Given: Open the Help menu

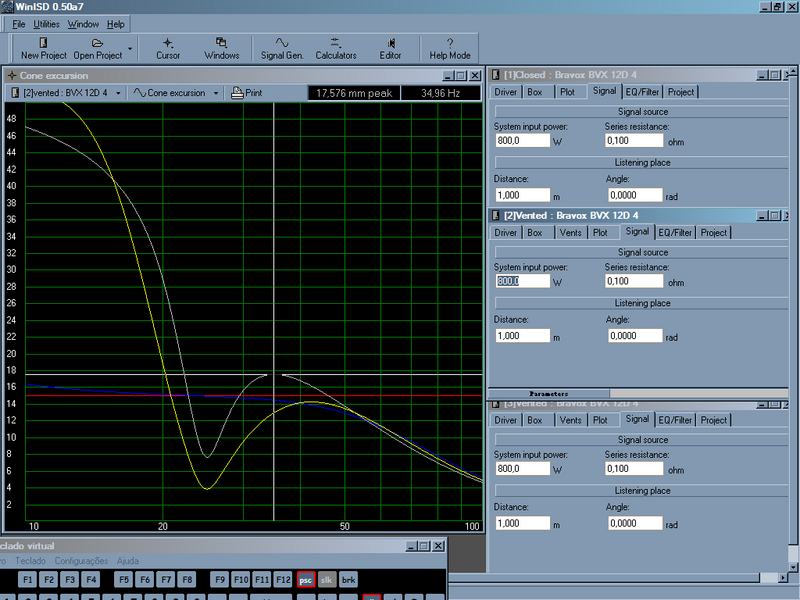Looking at the screenshot, I should point(115,24).
